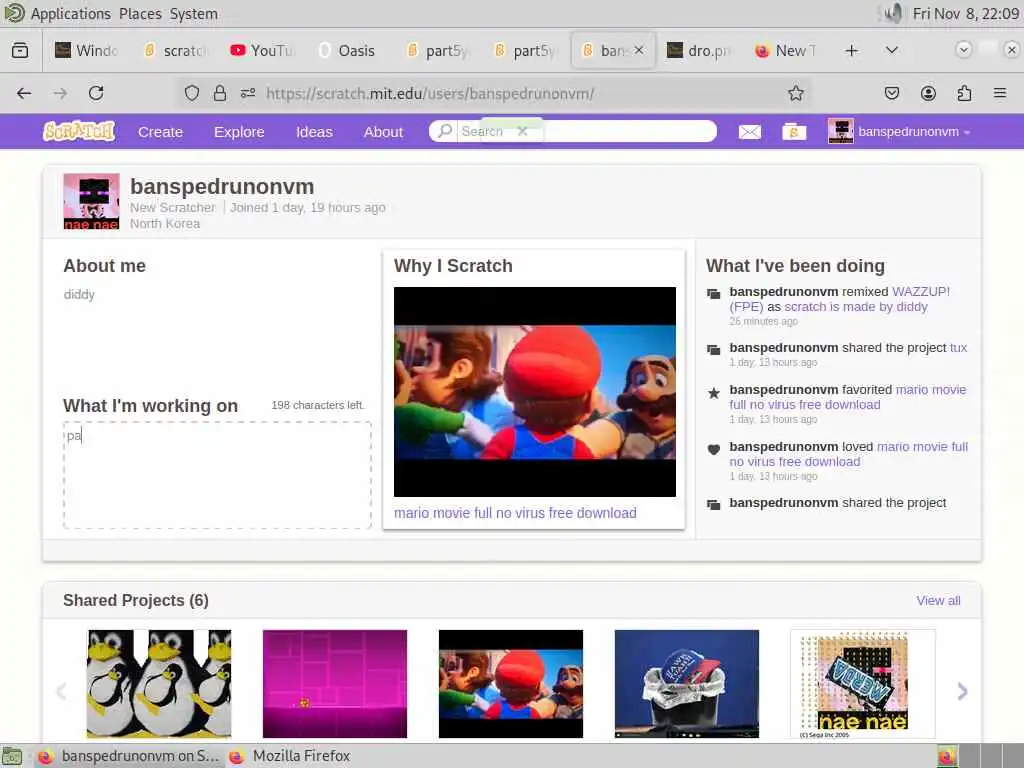Open the site permissions icon in address bar

[x=248, y=93]
